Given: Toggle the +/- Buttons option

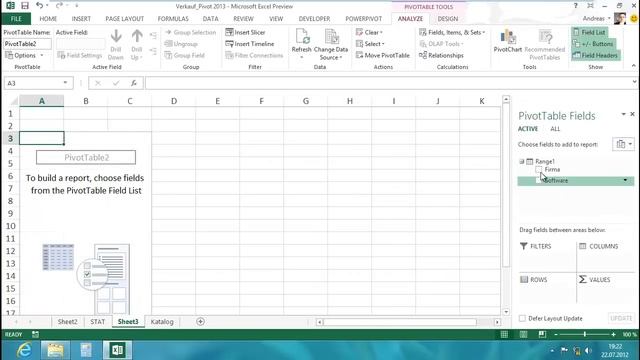Looking at the screenshot, I should click(593, 44).
